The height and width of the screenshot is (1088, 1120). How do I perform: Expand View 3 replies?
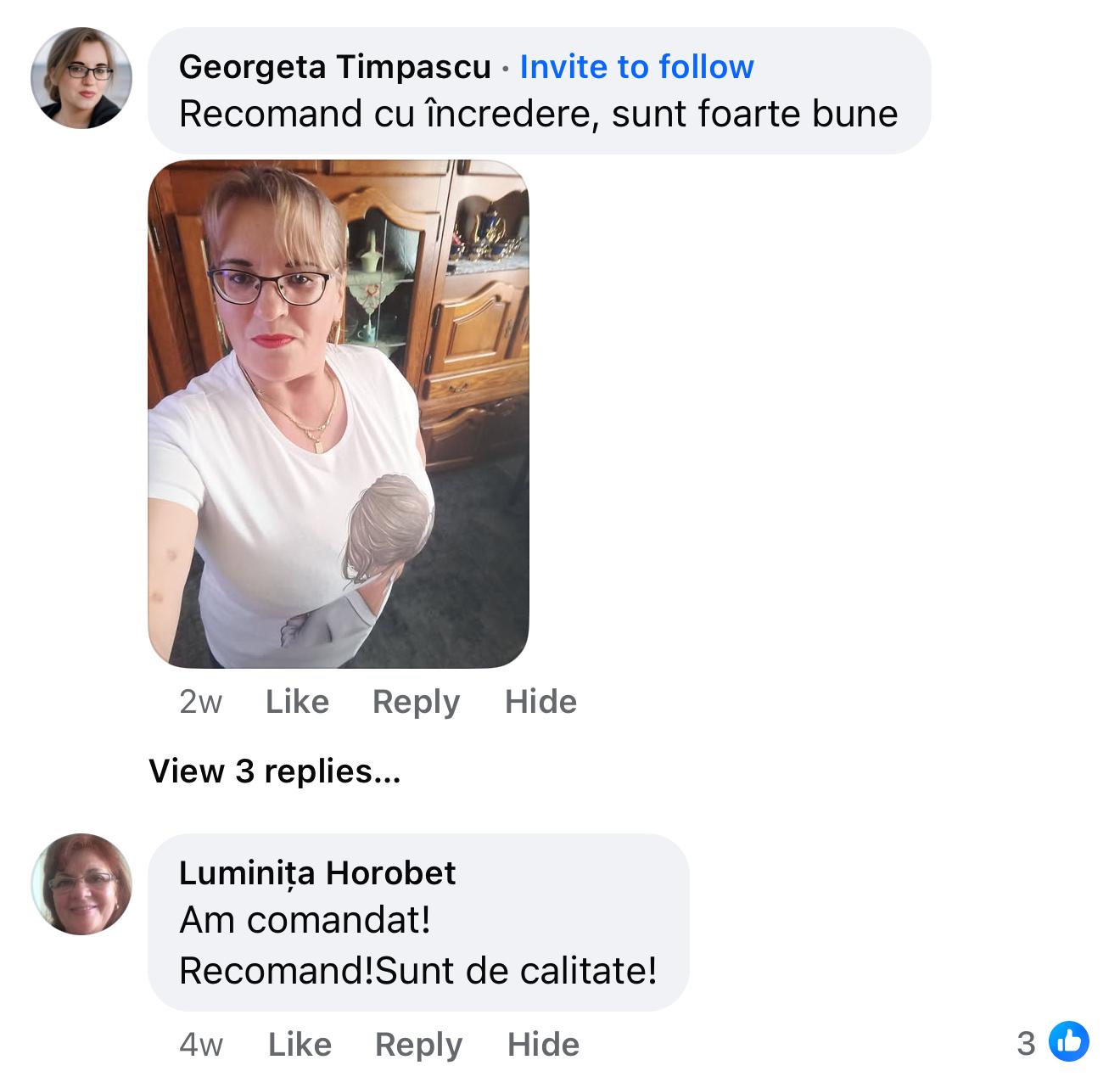pos(275,771)
